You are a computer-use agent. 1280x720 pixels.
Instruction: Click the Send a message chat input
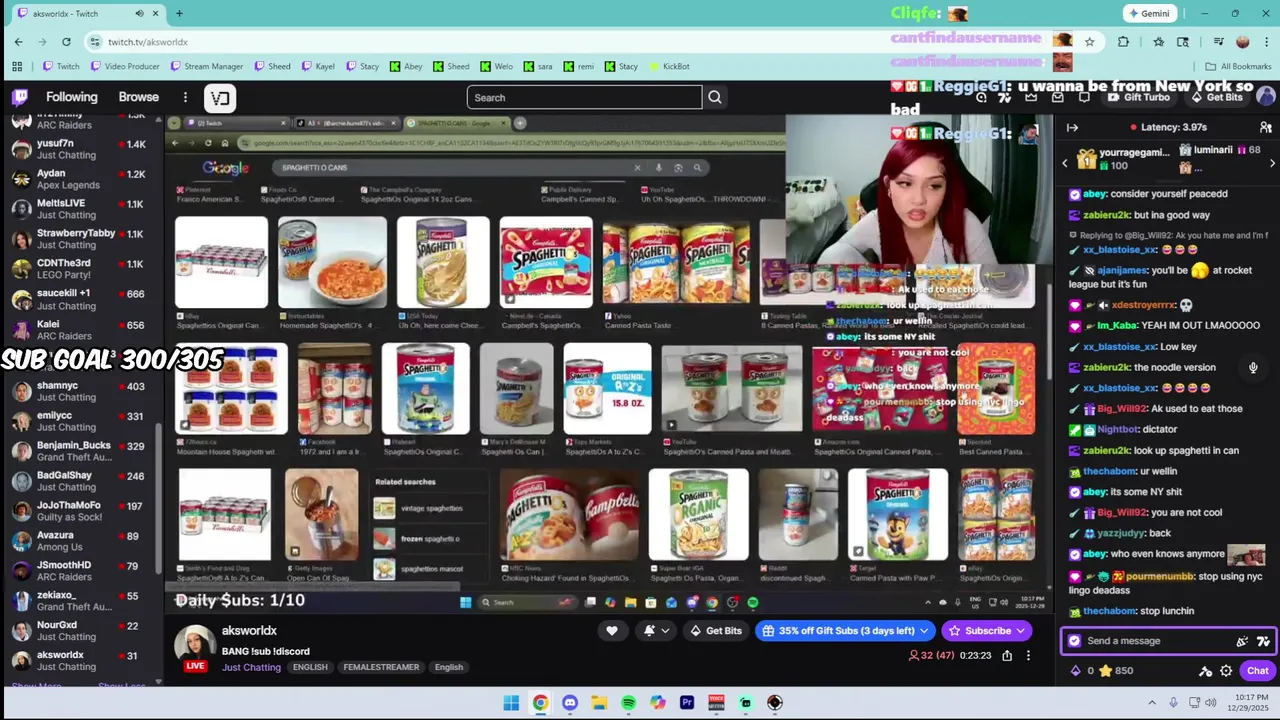point(1160,641)
